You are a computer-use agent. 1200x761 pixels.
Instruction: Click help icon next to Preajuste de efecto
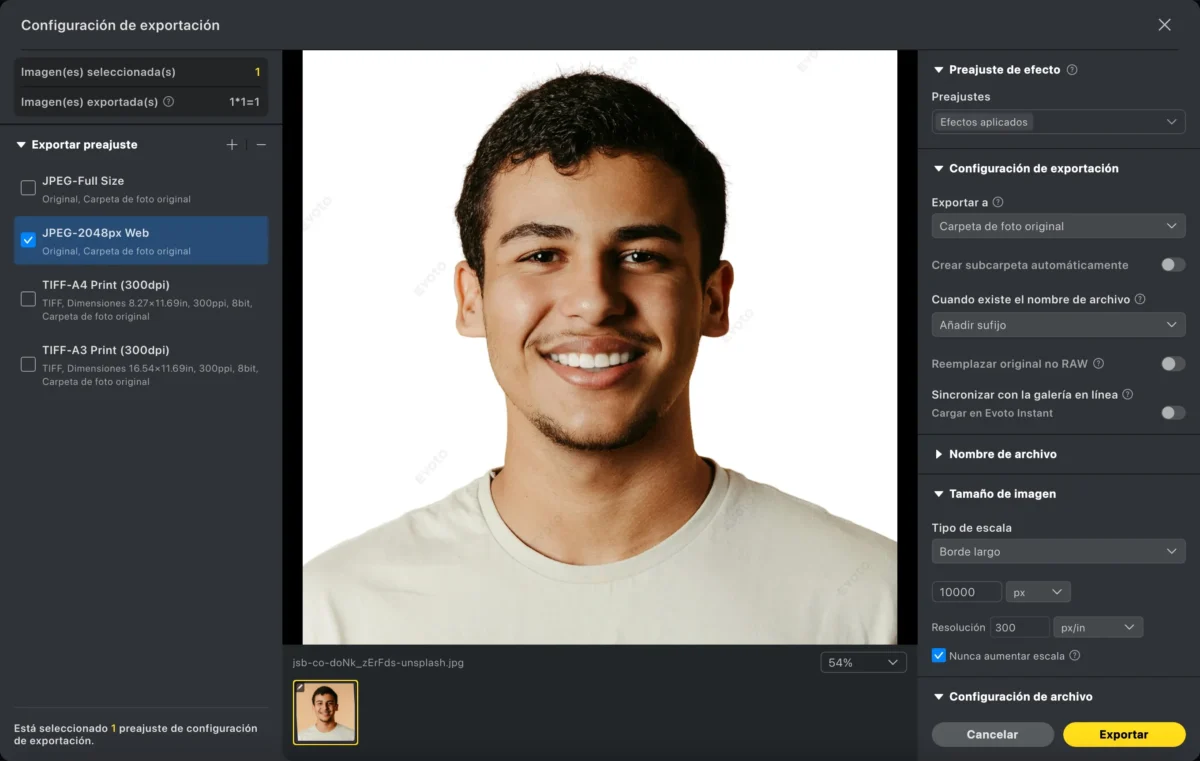coord(1072,70)
